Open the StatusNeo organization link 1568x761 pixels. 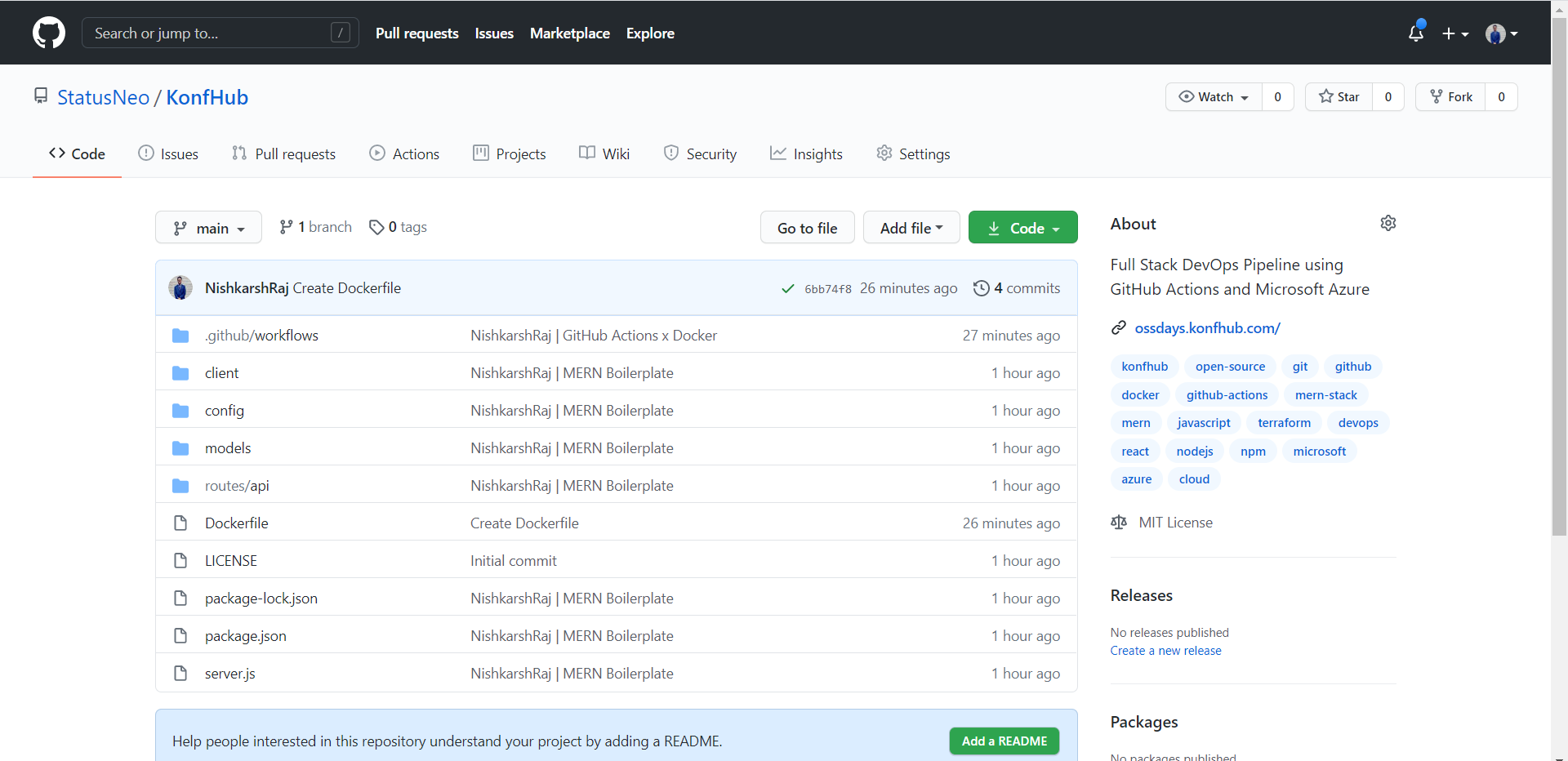103,97
